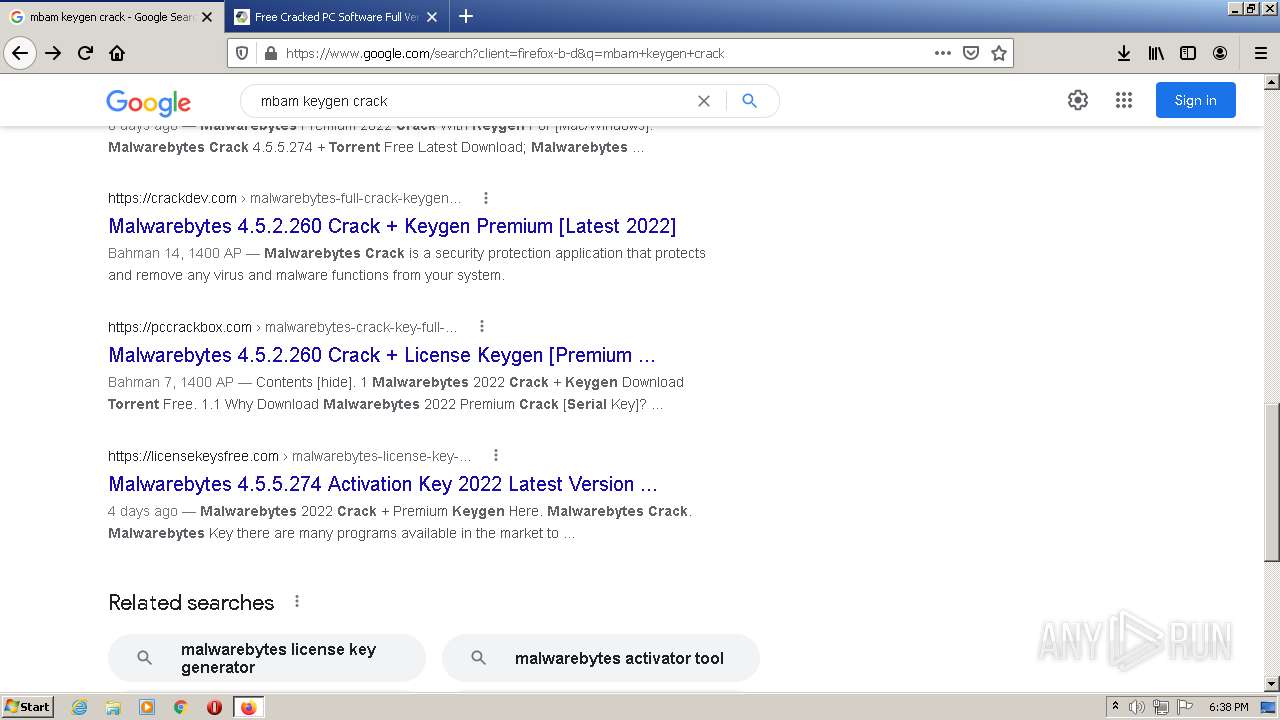
Task: Save page to Pocket
Action: (971, 53)
